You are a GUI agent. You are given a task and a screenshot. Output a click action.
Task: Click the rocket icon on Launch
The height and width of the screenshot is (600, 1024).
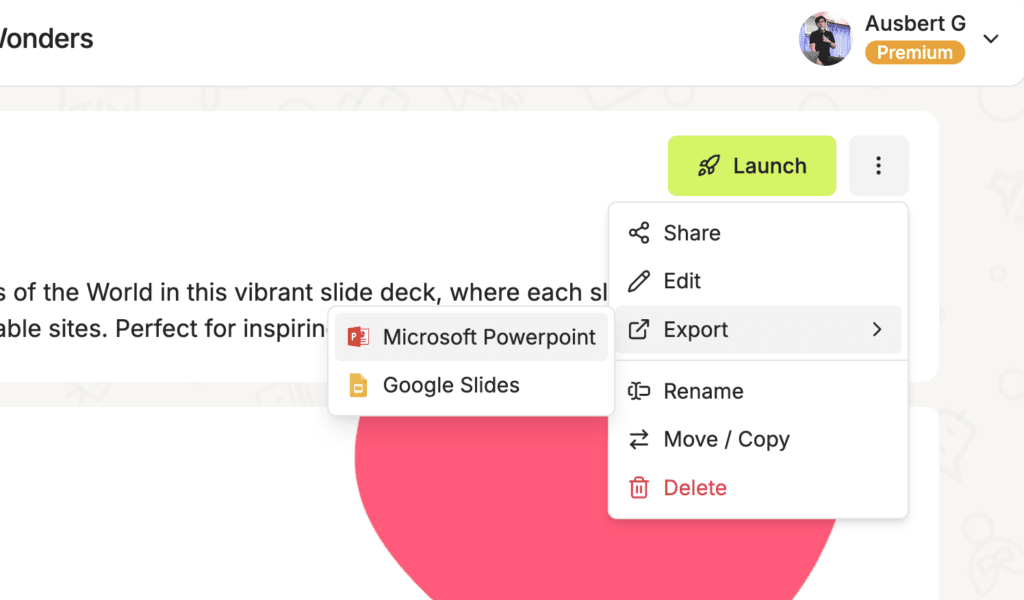tap(709, 166)
